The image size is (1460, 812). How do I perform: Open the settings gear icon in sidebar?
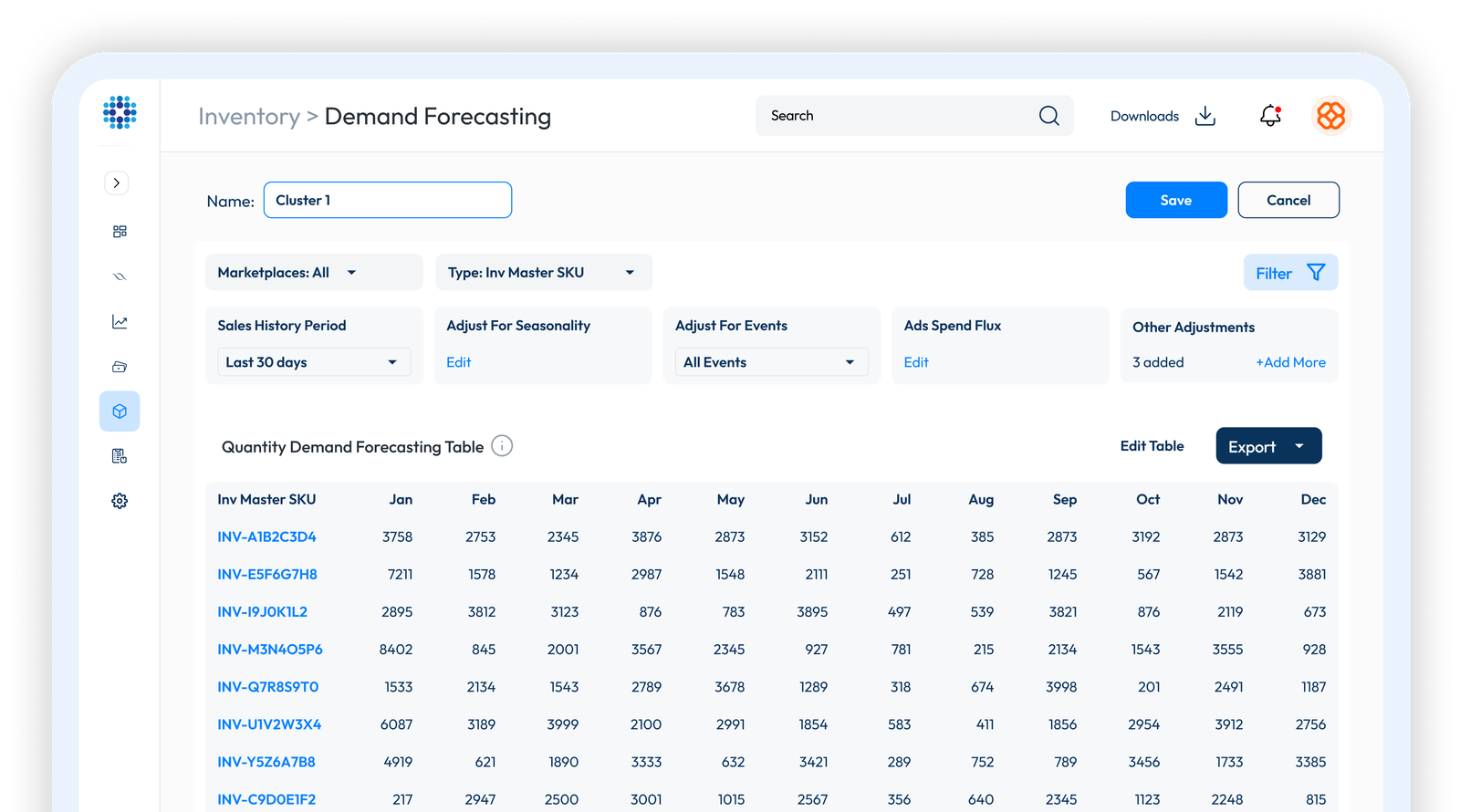pos(120,501)
